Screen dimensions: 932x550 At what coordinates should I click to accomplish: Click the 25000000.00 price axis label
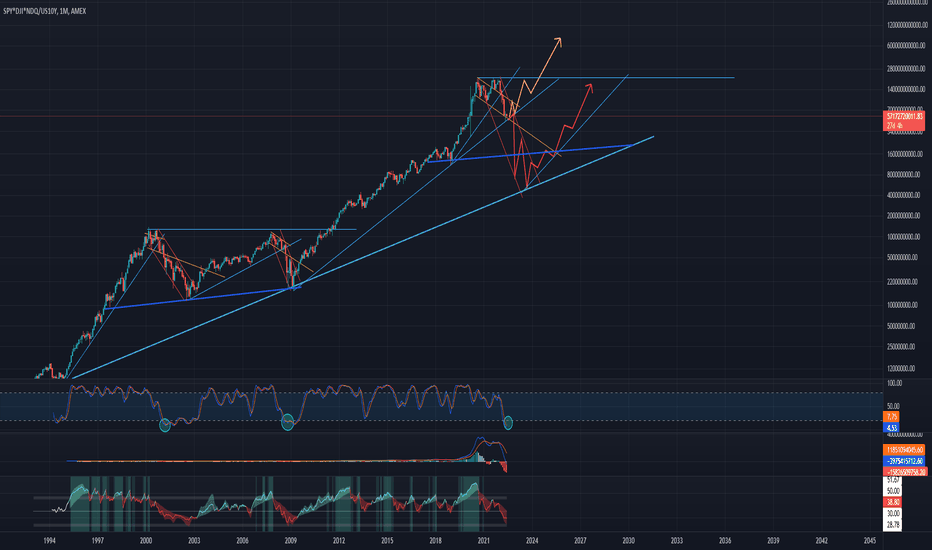coord(900,347)
